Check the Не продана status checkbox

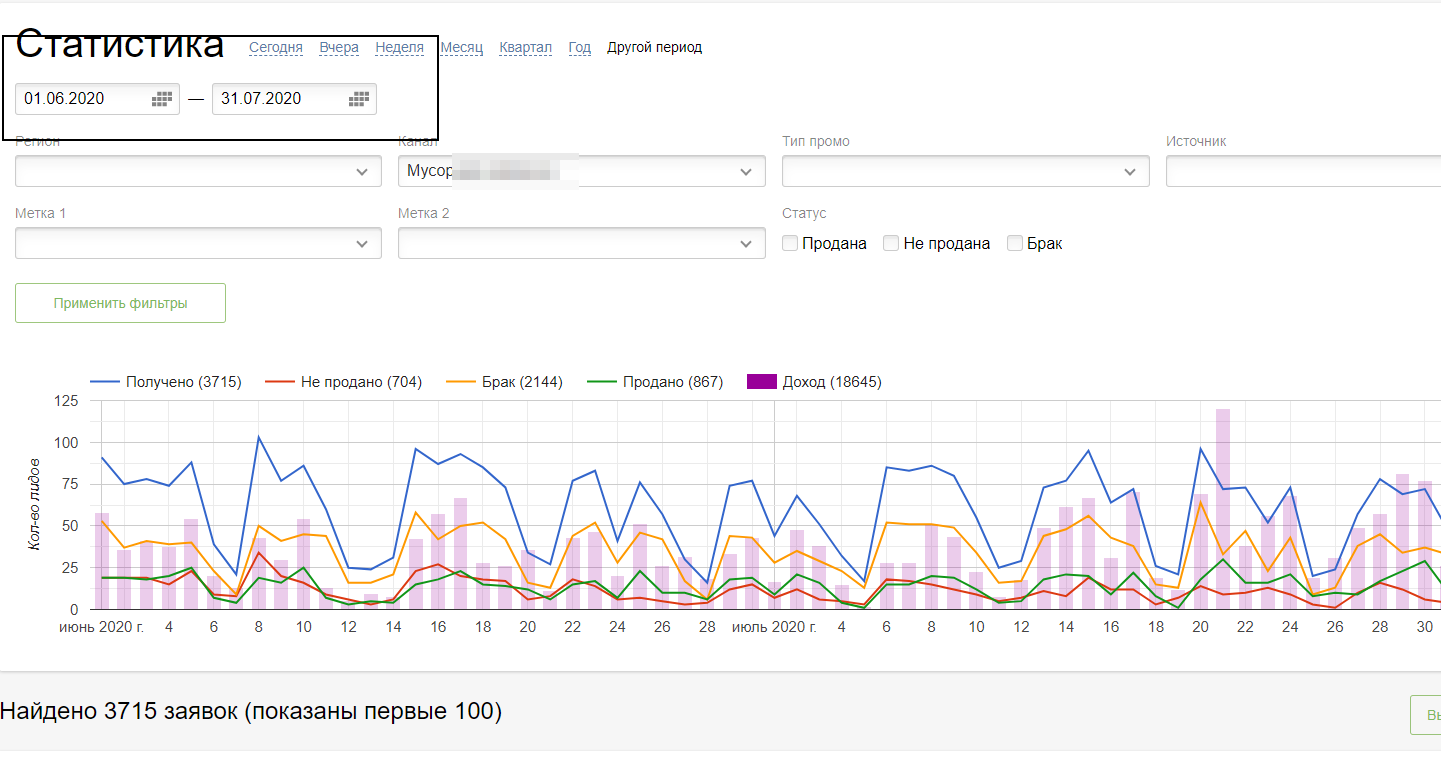click(891, 243)
